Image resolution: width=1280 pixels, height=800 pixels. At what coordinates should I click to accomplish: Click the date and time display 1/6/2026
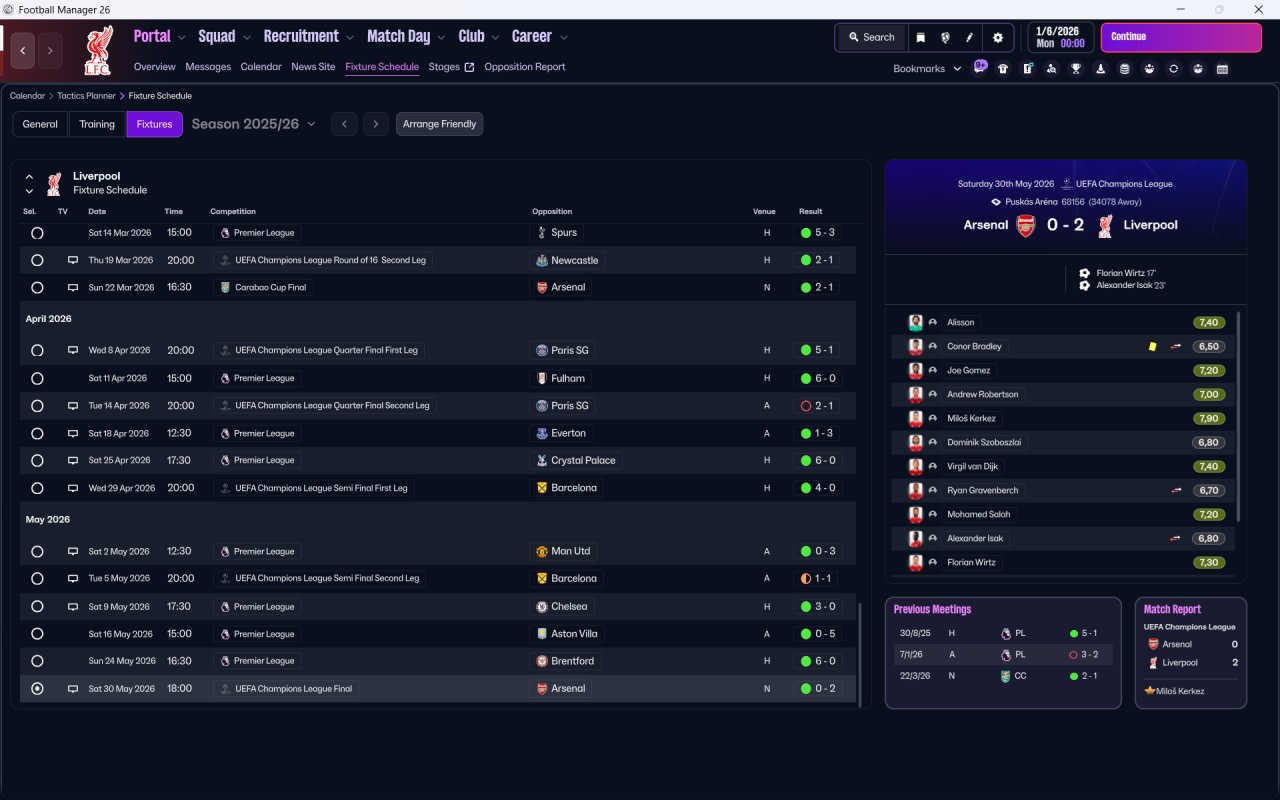click(x=1060, y=37)
